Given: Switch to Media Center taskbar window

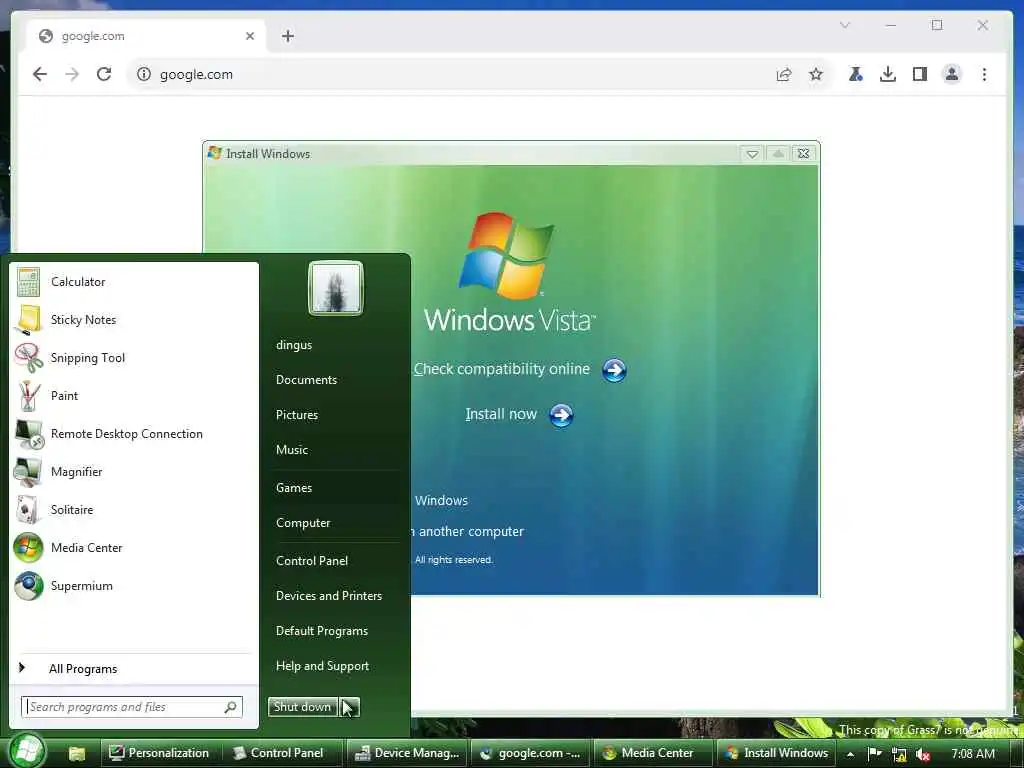Looking at the screenshot, I should [x=653, y=753].
